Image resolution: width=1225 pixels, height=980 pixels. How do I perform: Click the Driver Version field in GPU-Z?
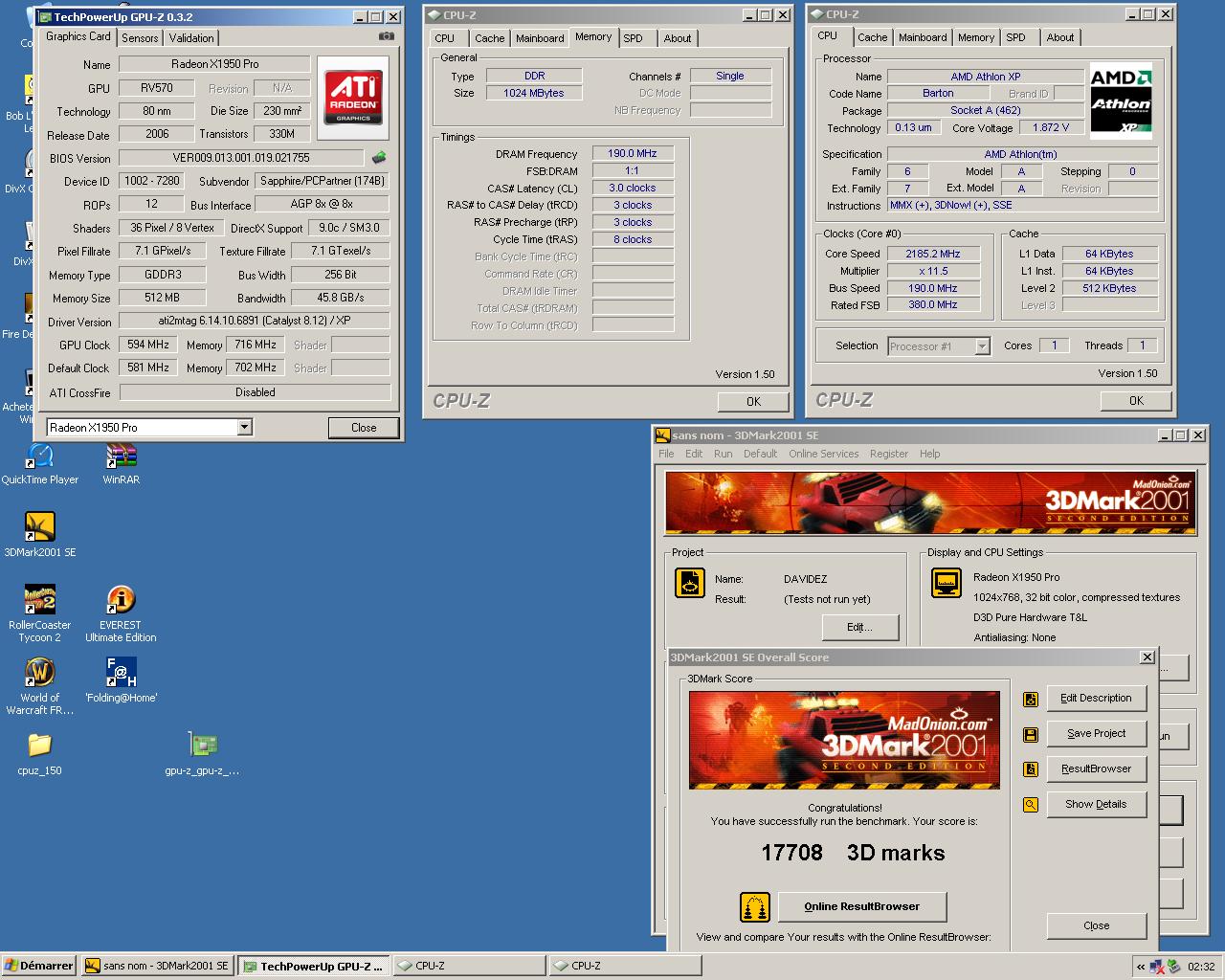[255, 322]
